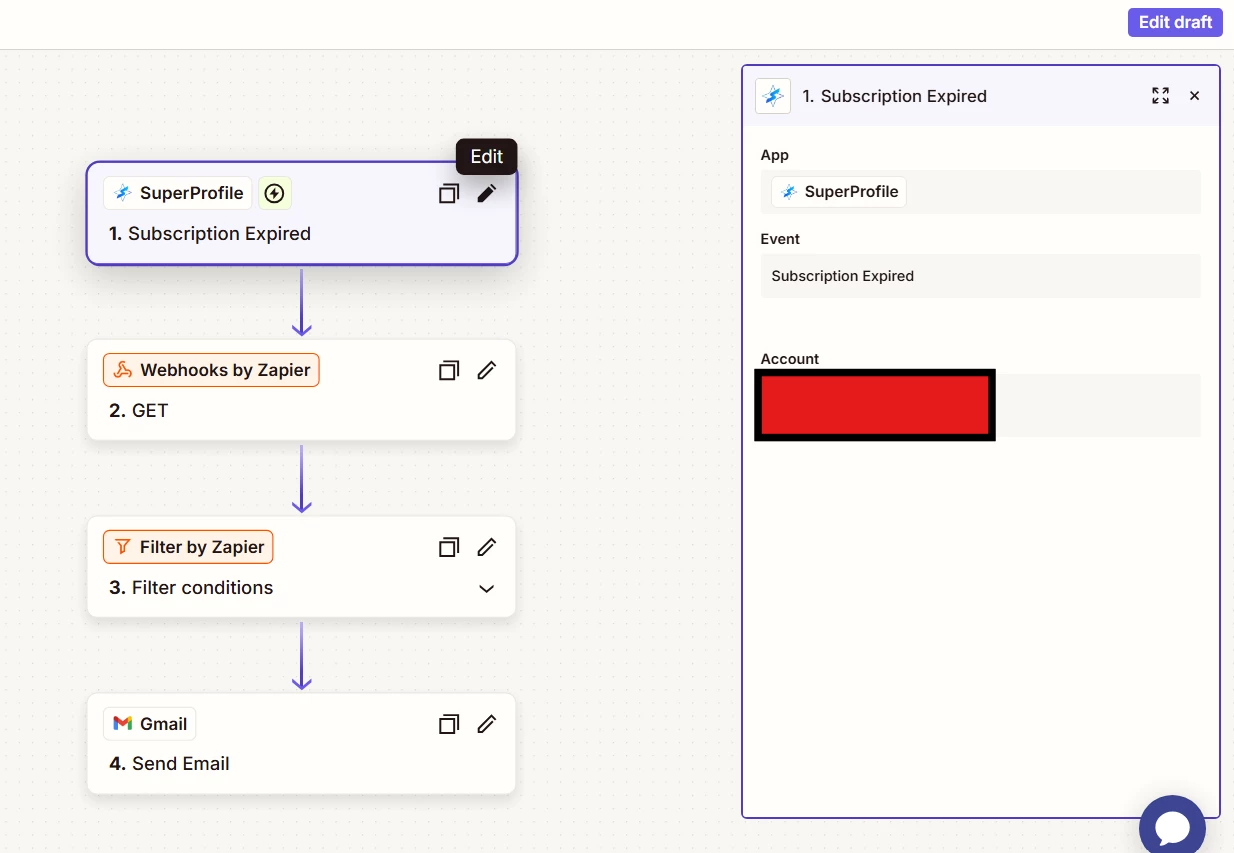Click the pencil edit icon on Subscription Expired step
The width and height of the screenshot is (1234, 853).
[x=486, y=193]
